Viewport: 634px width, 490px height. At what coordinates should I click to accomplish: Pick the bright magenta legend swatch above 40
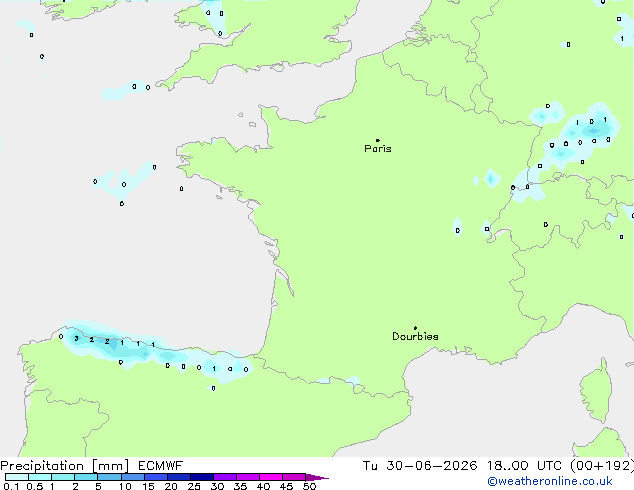[271, 477]
